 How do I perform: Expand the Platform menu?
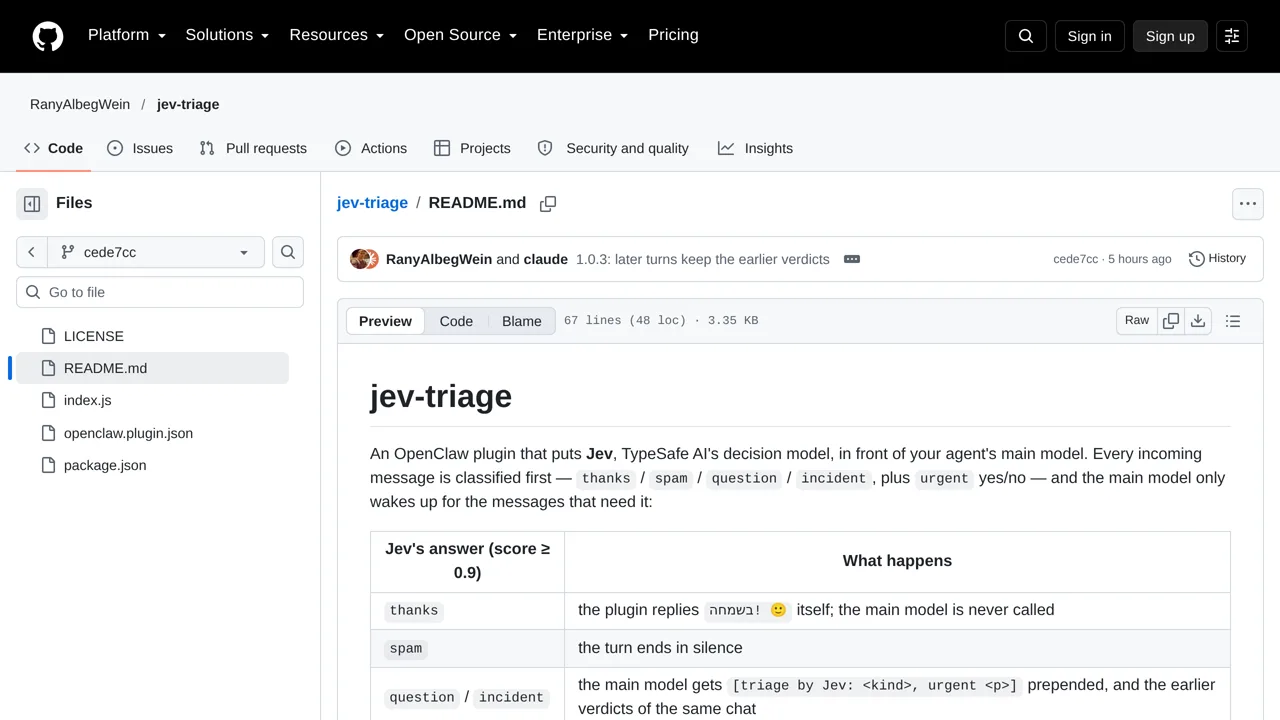pyautogui.click(x=127, y=35)
